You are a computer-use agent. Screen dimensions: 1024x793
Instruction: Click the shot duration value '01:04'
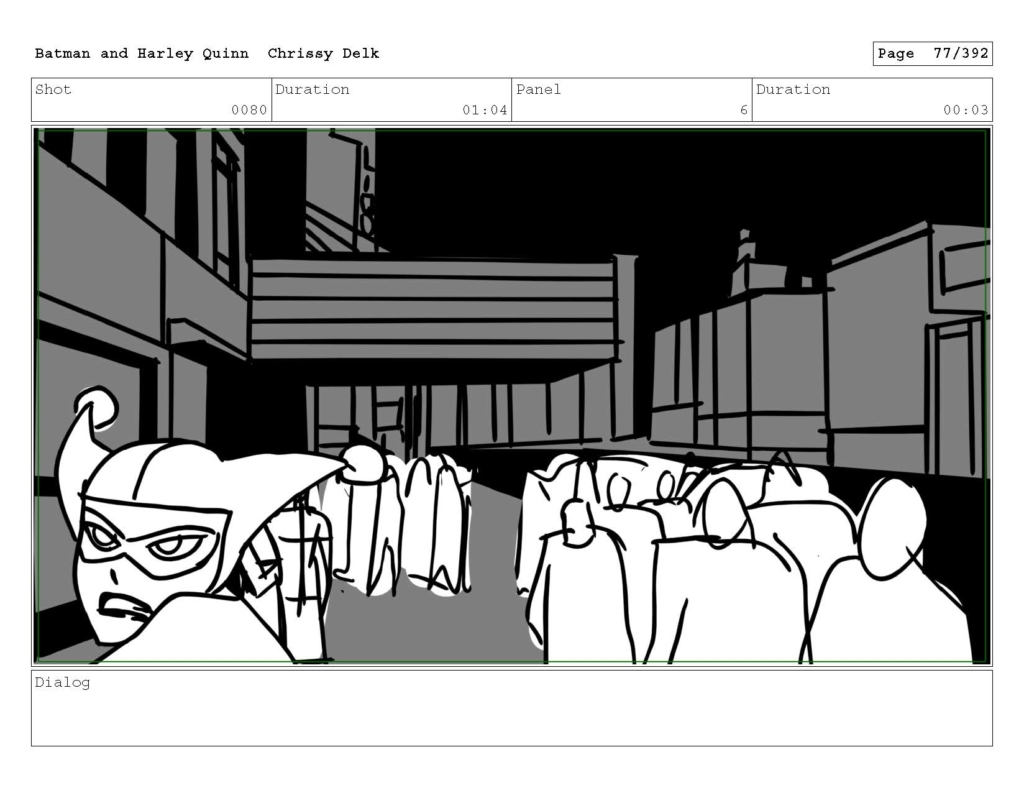pos(485,110)
